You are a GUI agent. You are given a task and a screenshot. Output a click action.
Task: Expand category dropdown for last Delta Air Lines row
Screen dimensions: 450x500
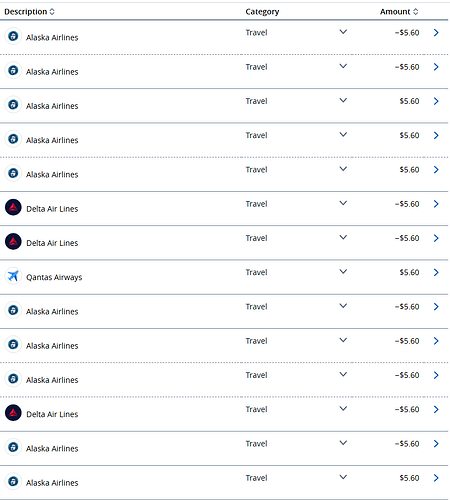pyautogui.click(x=343, y=408)
